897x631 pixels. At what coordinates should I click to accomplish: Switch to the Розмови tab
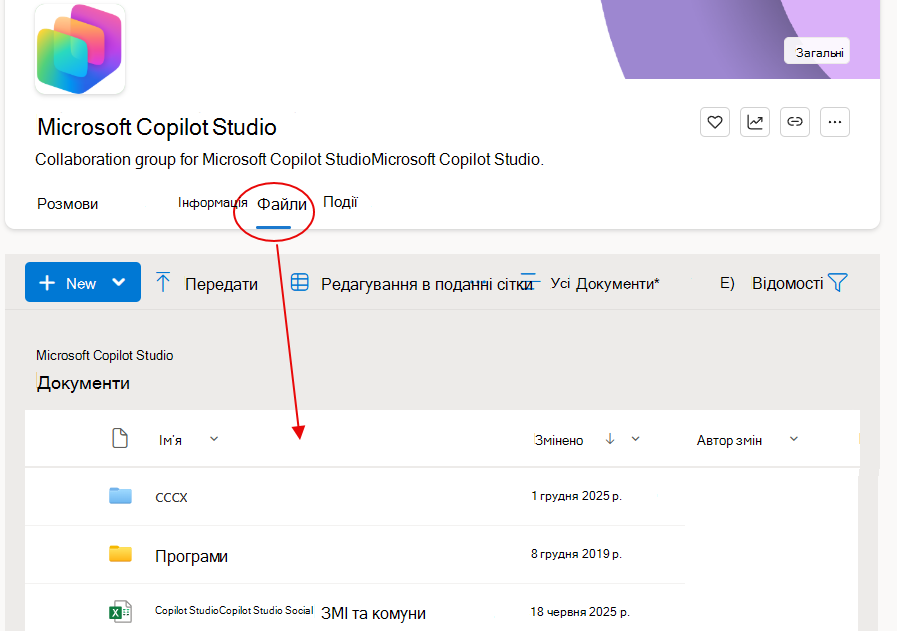pyautogui.click(x=68, y=204)
